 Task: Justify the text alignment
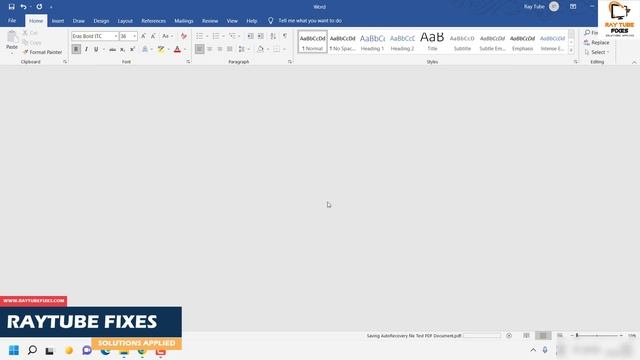[x=229, y=49]
